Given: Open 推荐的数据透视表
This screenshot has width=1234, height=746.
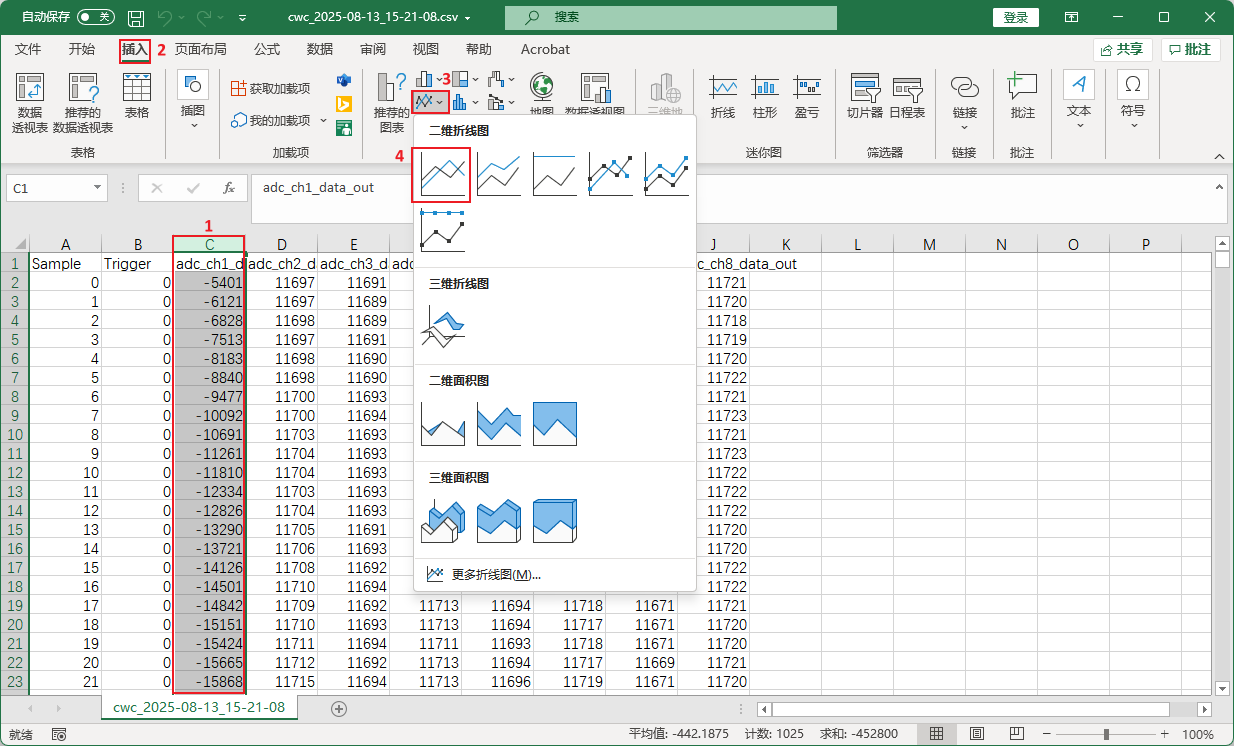Looking at the screenshot, I should tap(83, 103).
